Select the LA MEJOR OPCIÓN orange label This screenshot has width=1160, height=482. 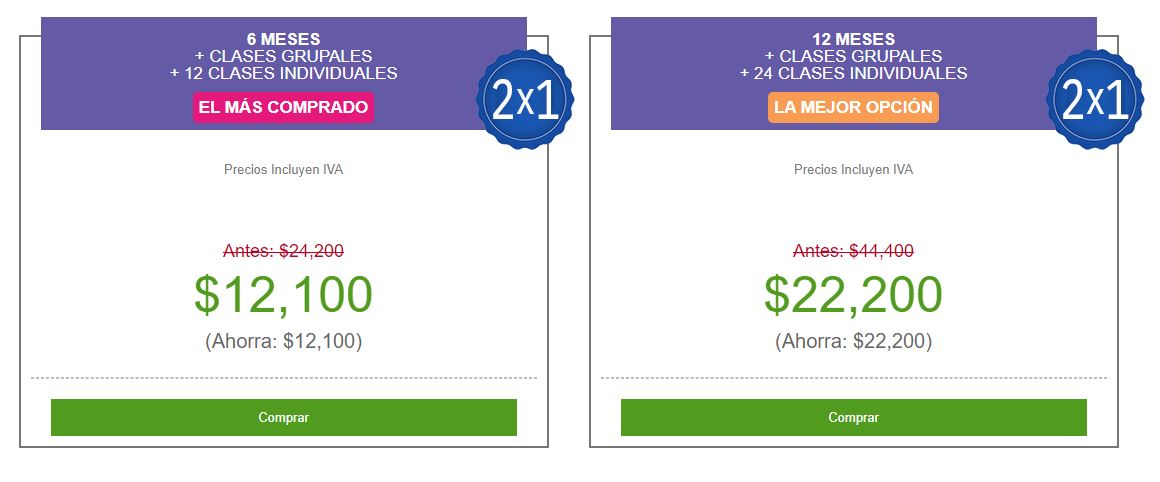[853, 107]
